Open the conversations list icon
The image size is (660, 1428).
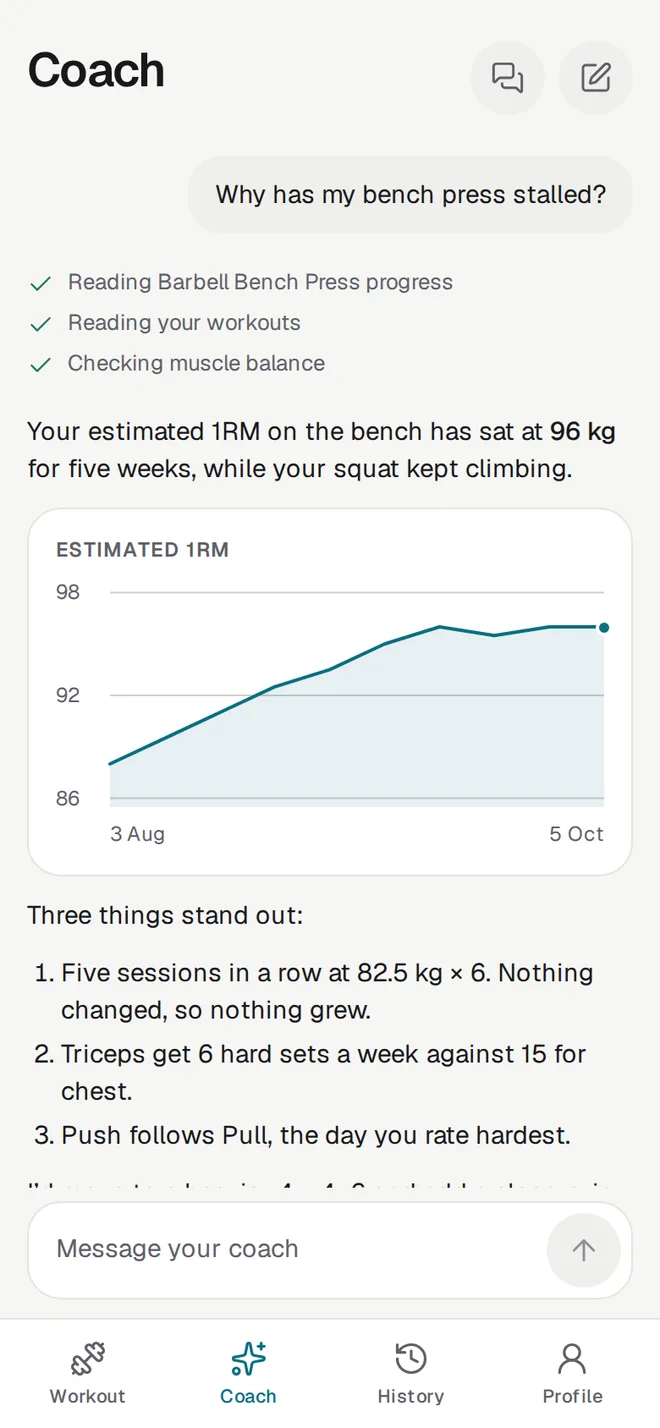pyautogui.click(x=507, y=77)
